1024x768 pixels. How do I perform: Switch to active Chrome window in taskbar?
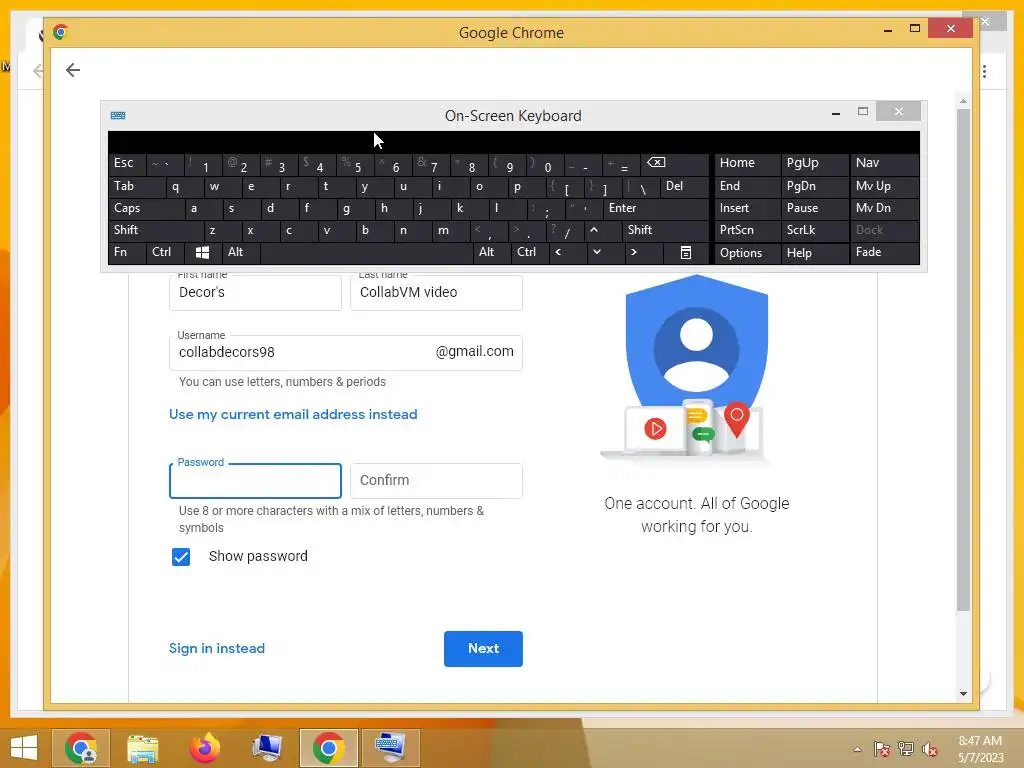(328, 748)
